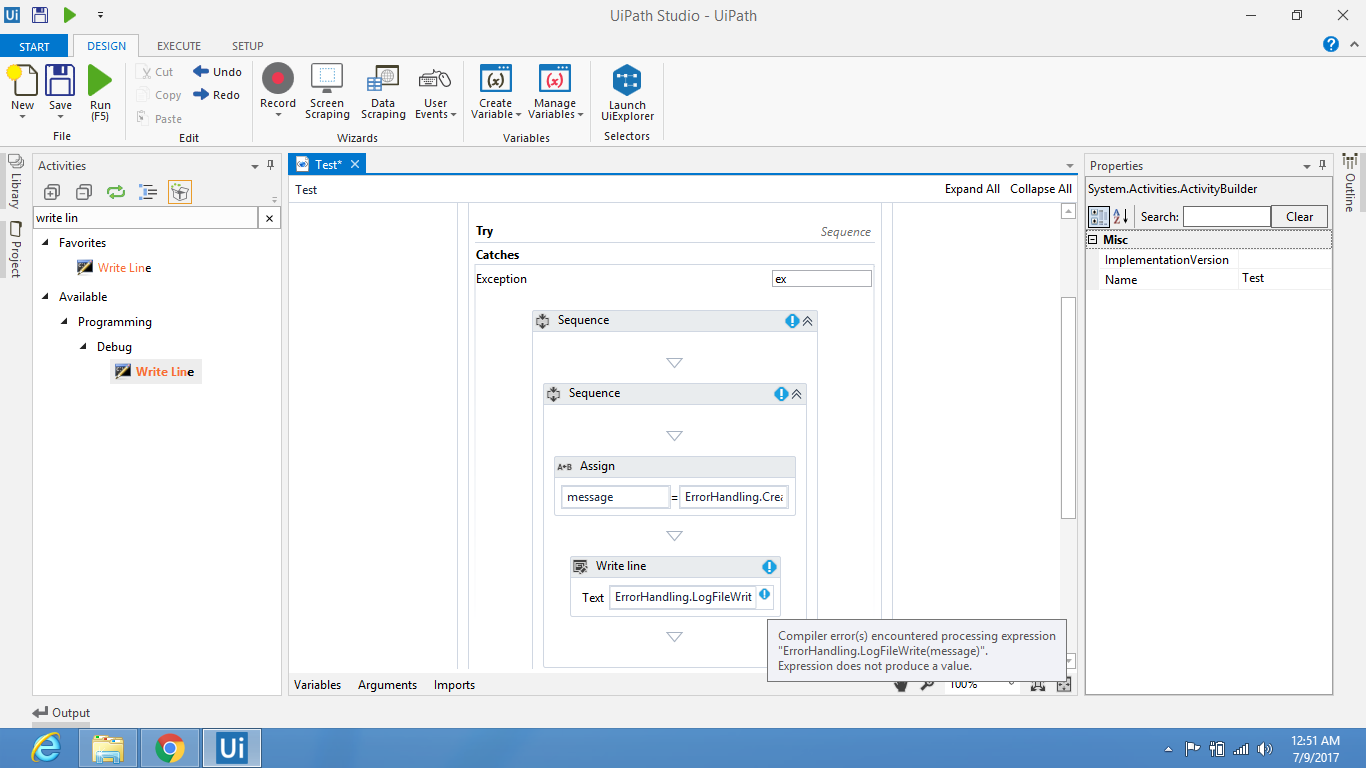Screen dimensions: 1366x768
Task: Toggle categorized view in Properties panel
Action: point(1098,216)
